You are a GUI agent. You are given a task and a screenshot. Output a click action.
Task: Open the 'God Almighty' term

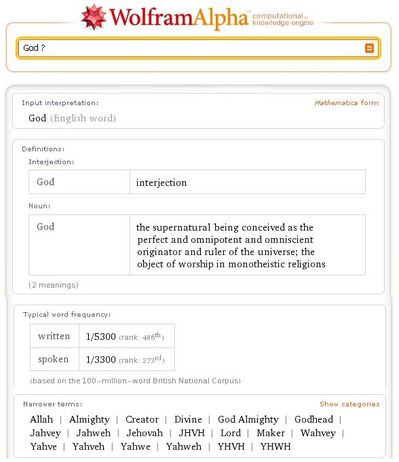click(248, 420)
